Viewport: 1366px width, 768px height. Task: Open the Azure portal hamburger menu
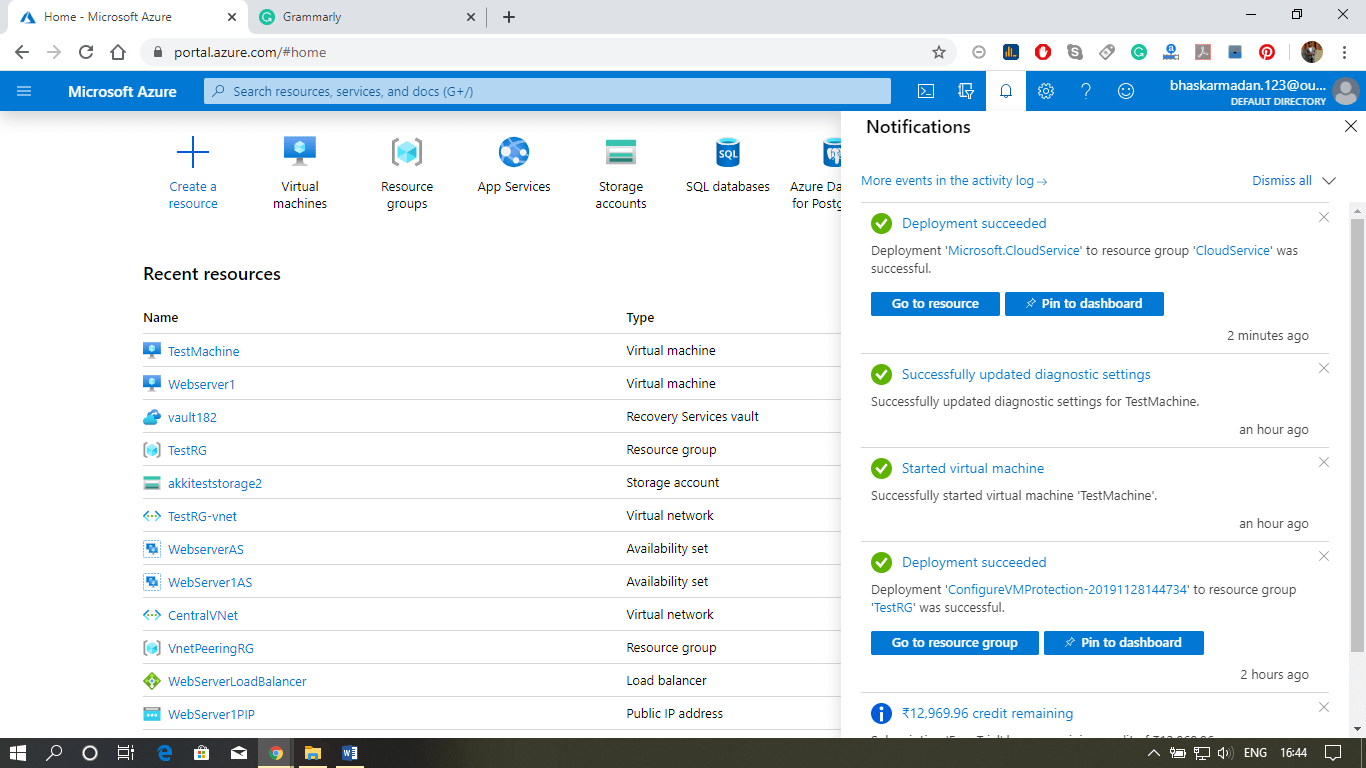pos(24,91)
